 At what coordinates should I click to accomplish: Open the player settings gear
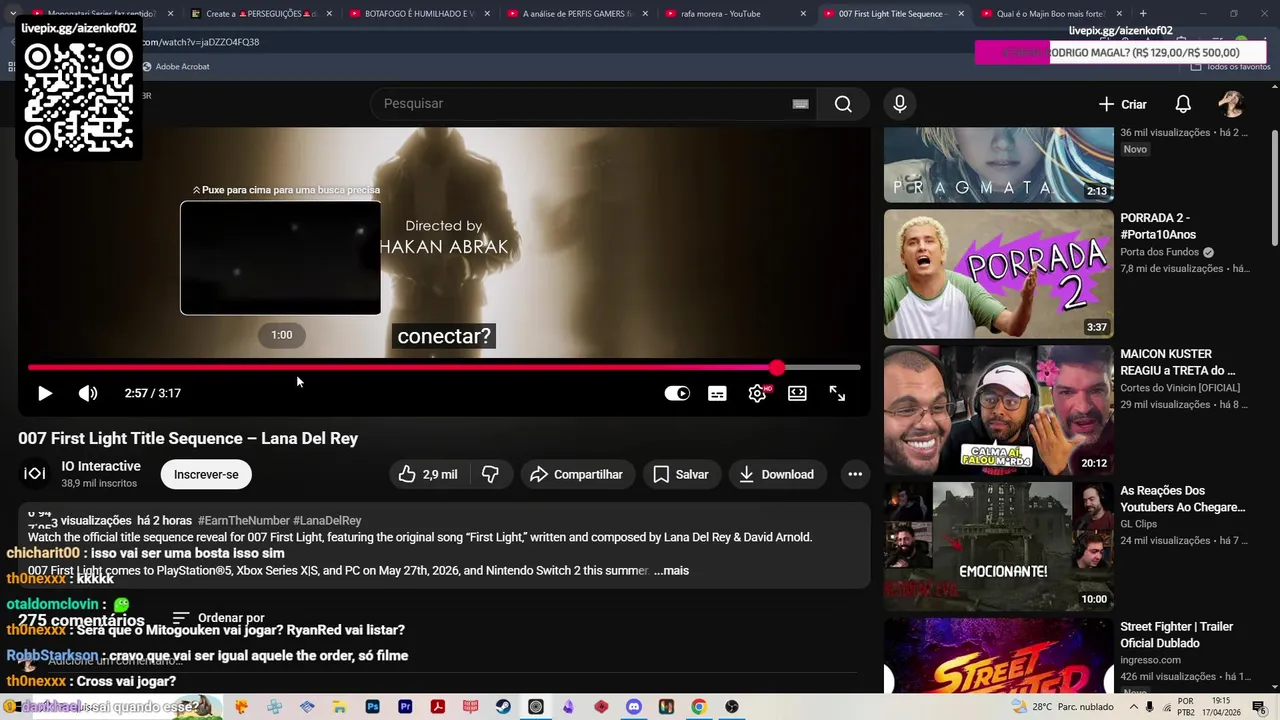tap(757, 393)
